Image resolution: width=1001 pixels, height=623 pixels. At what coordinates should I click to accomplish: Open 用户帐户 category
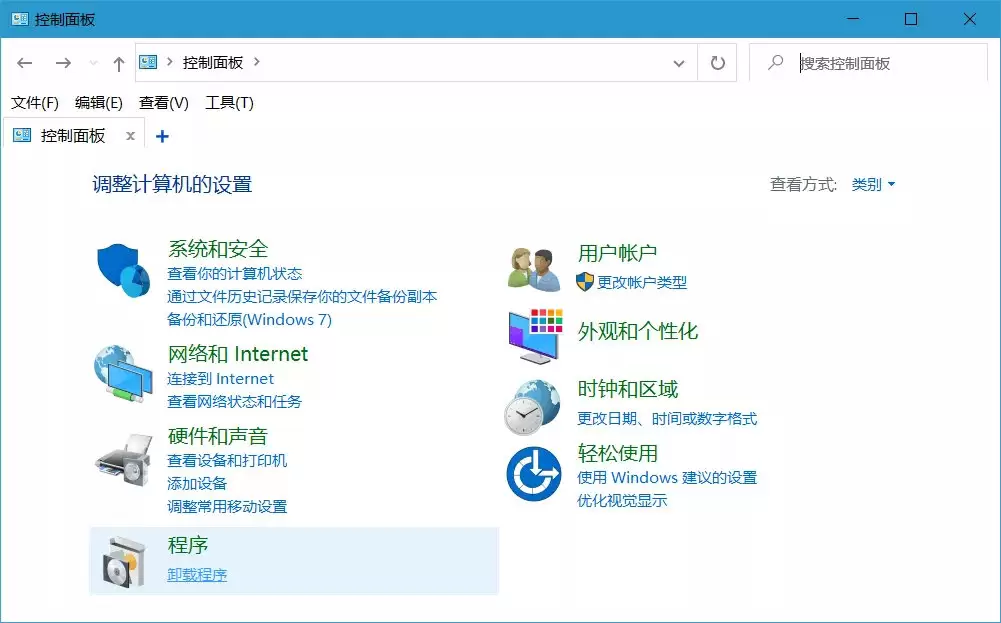click(617, 253)
